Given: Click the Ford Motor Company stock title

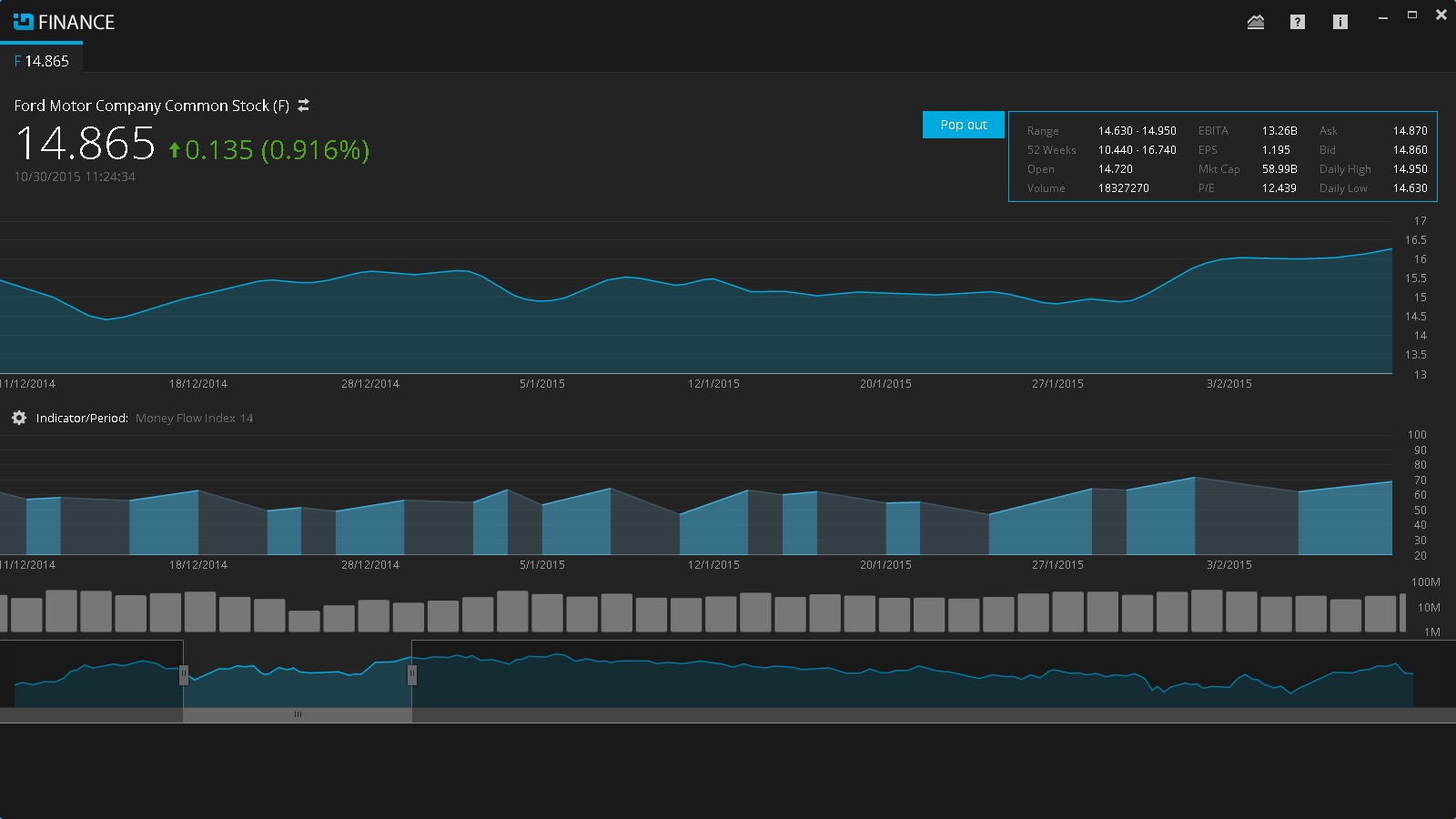Looking at the screenshot, I should tap(151, 106).
